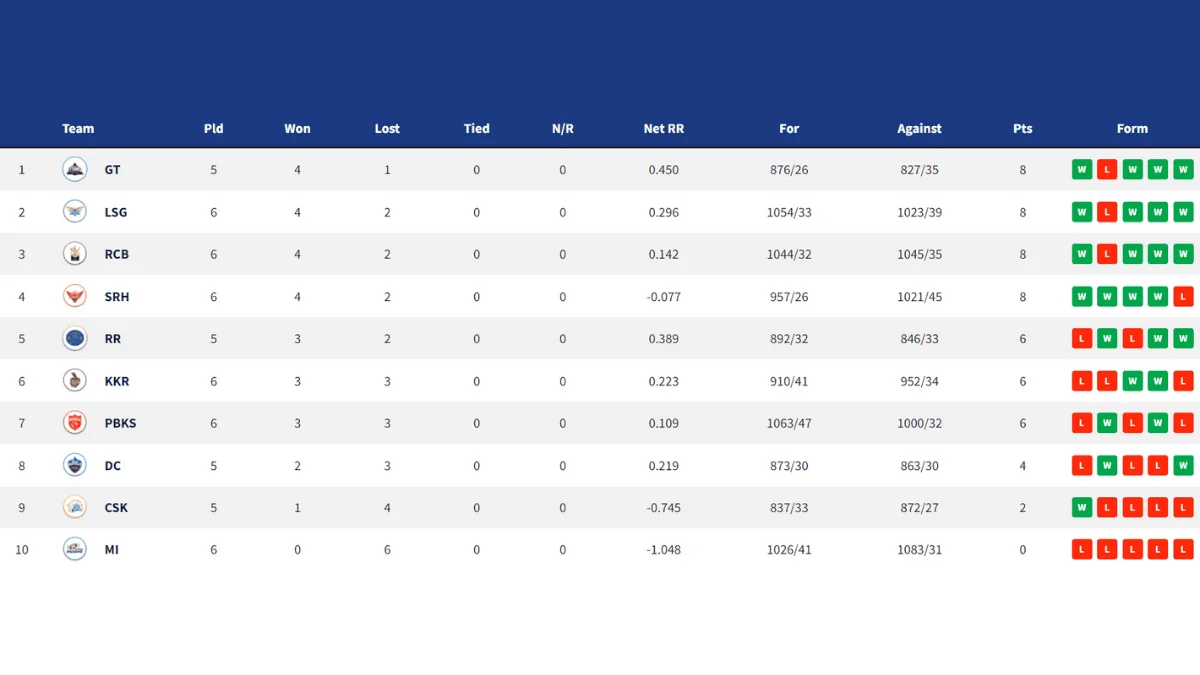This screenshot has width=1200, height=675.
Task: Click the KKR team logo icon
Action: point(75,381)
